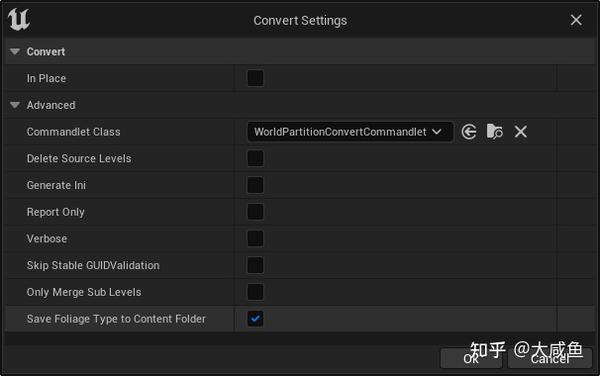Check the Report Only option
Image resolution: width=600 pixels, height=376 pixels.
pyautogui.click(x=255, y=212)
